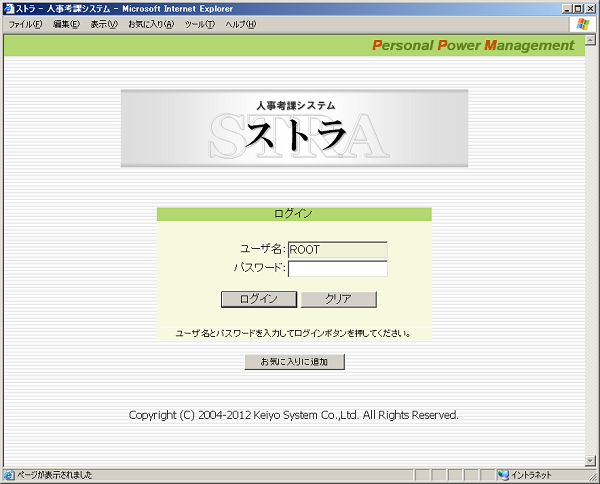Minimize the Internet Explorer window
Viewport: 600px width, 484px height.
(x=567, y=8)
